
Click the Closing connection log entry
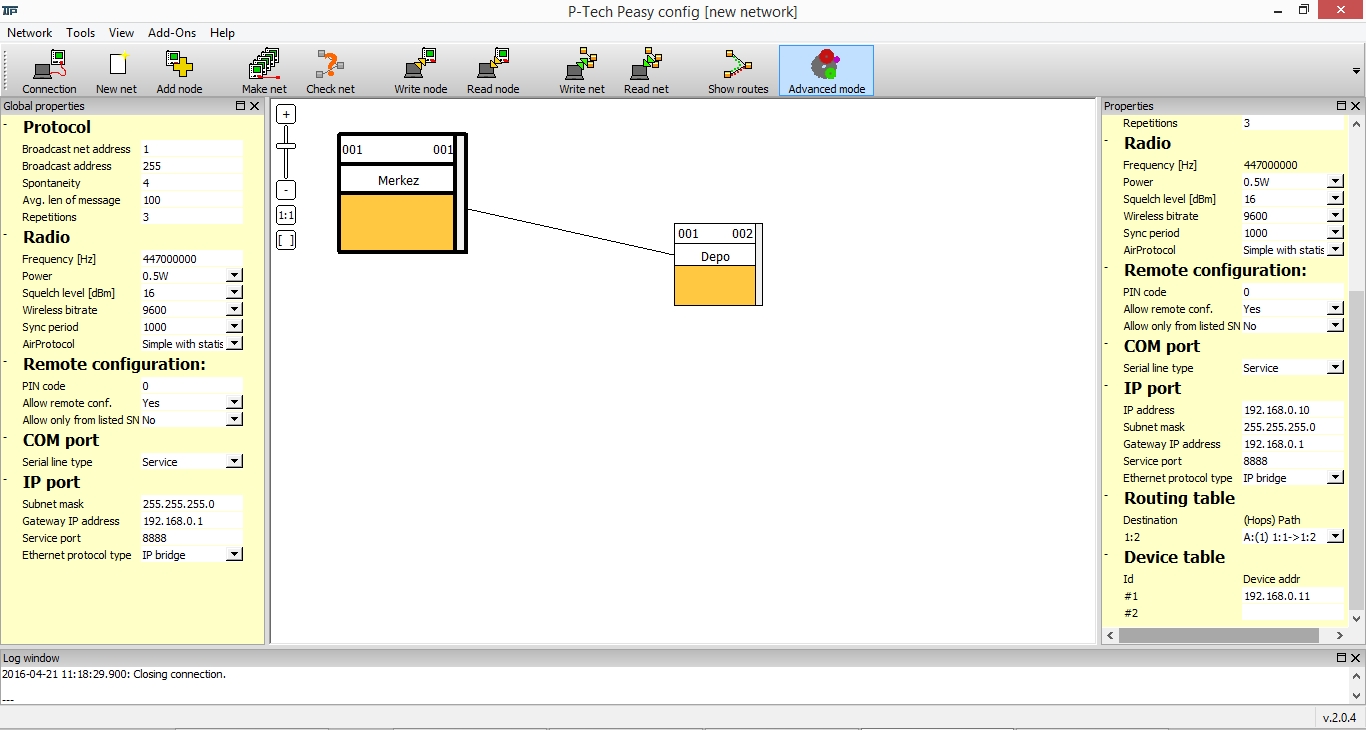[x=114, y=674]
